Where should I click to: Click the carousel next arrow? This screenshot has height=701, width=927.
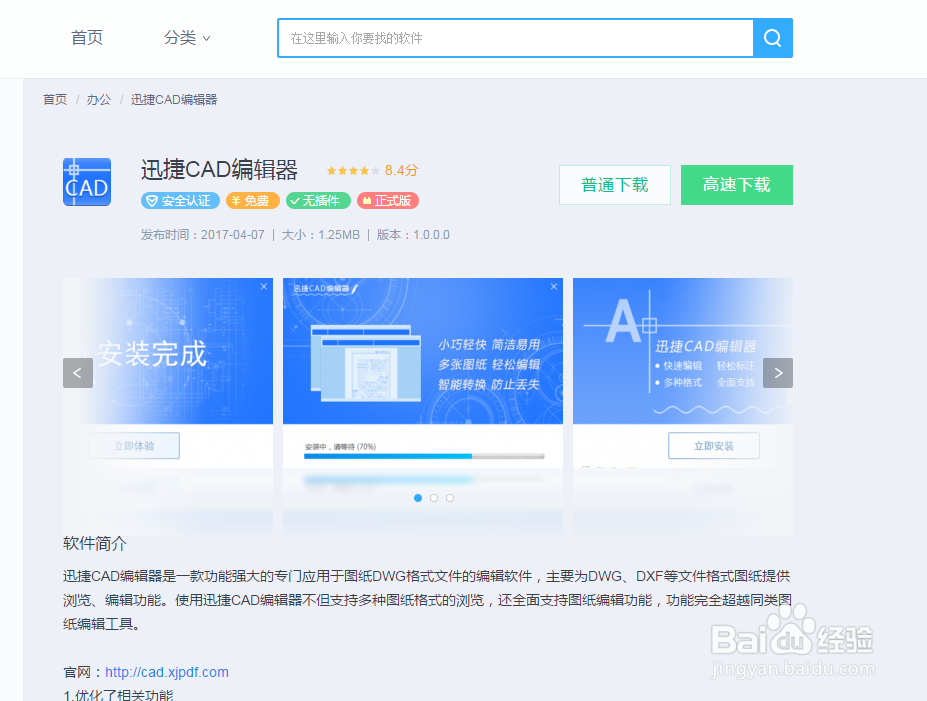pos(778,373)
